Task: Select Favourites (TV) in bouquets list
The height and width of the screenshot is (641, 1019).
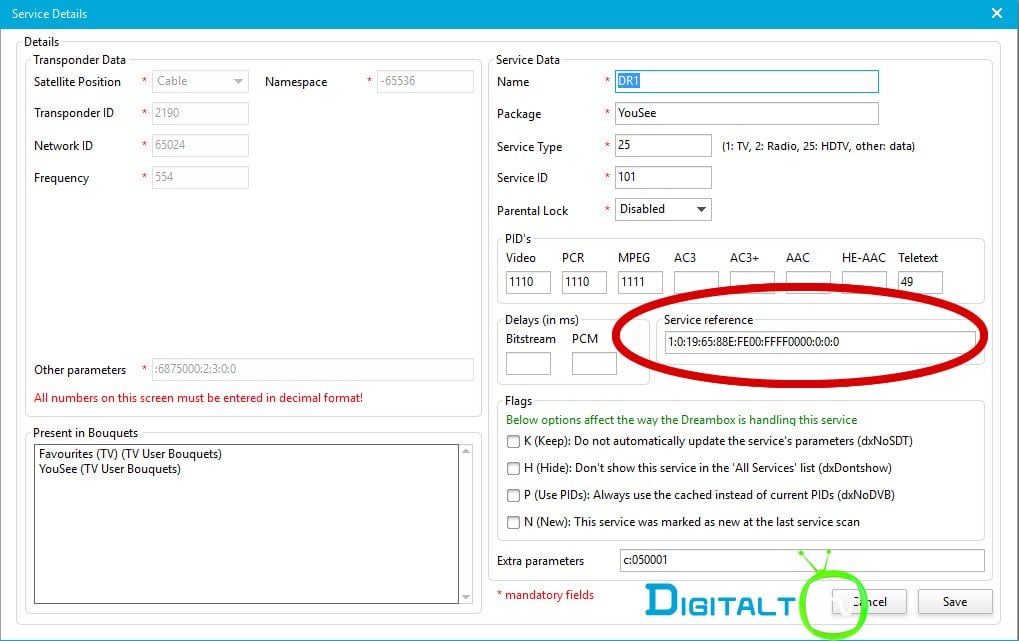Action: (x=130, y=454)
